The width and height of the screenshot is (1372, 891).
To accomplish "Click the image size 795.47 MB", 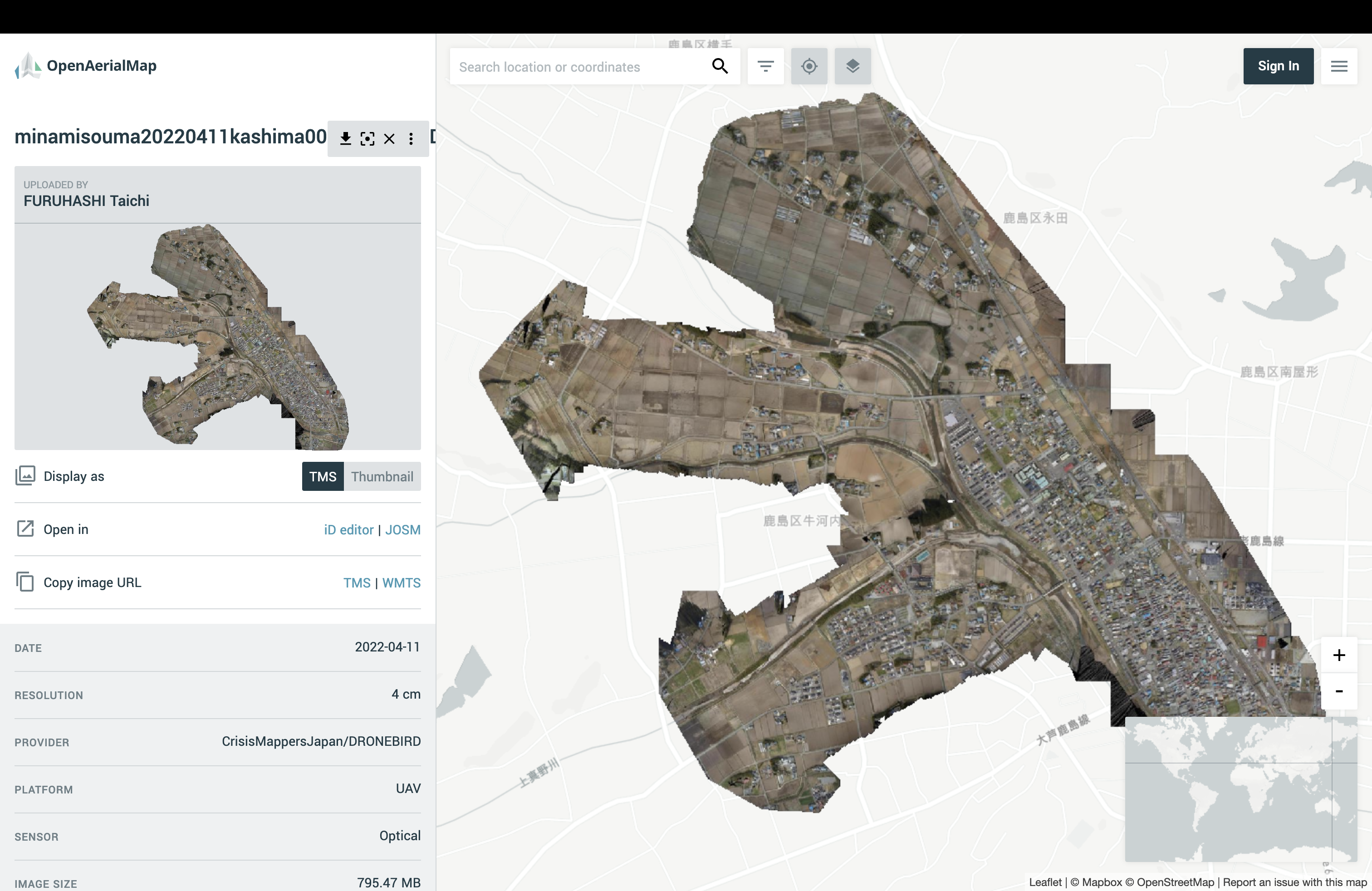I will (x=388, y=882).
